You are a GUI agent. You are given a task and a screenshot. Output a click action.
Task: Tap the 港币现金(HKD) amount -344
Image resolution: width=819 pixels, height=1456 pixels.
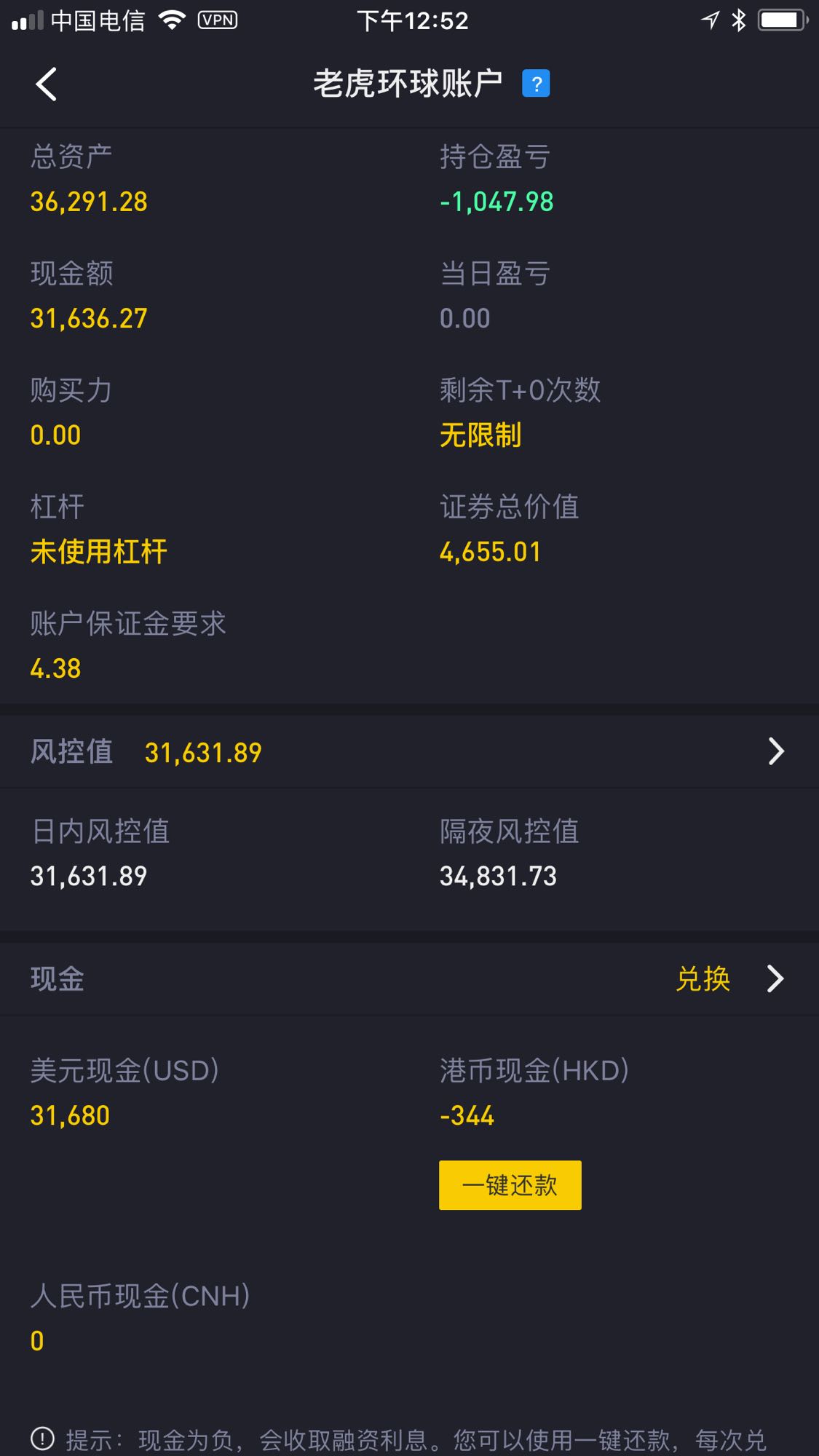pos(467,1115)
